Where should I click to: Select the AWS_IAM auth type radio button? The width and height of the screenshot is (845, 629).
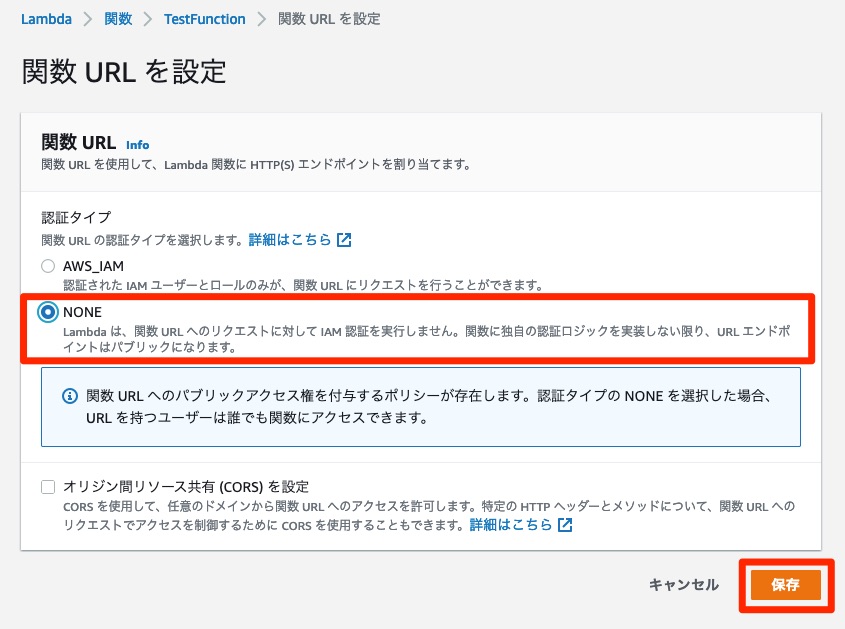(x=48, y=266)
